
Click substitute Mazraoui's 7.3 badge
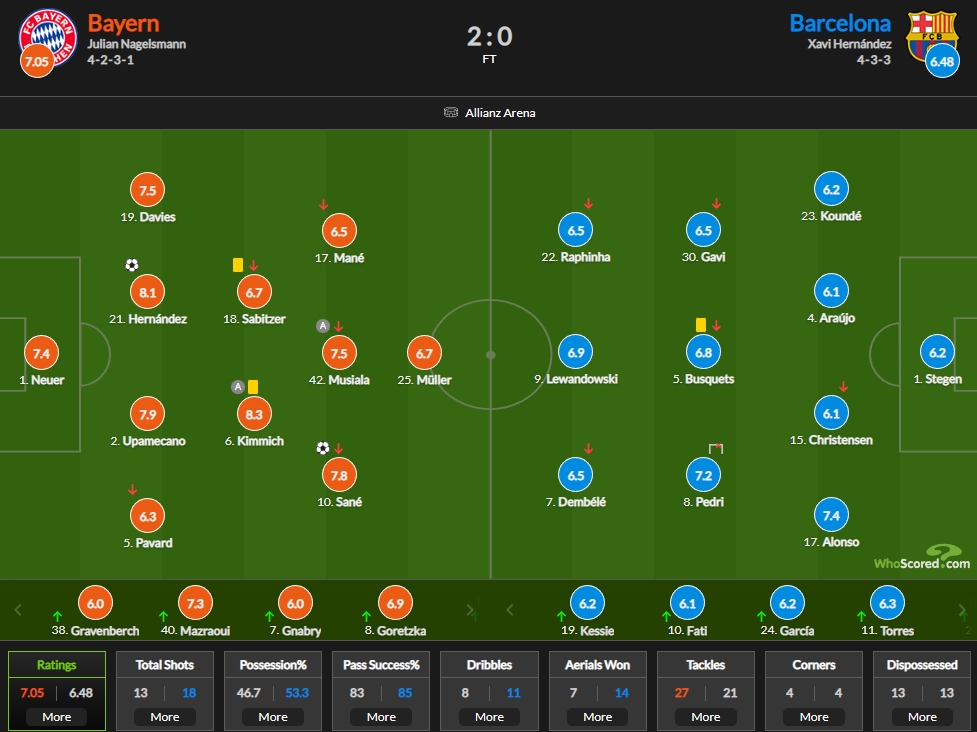pyautogui.click(x=196, y=603)
